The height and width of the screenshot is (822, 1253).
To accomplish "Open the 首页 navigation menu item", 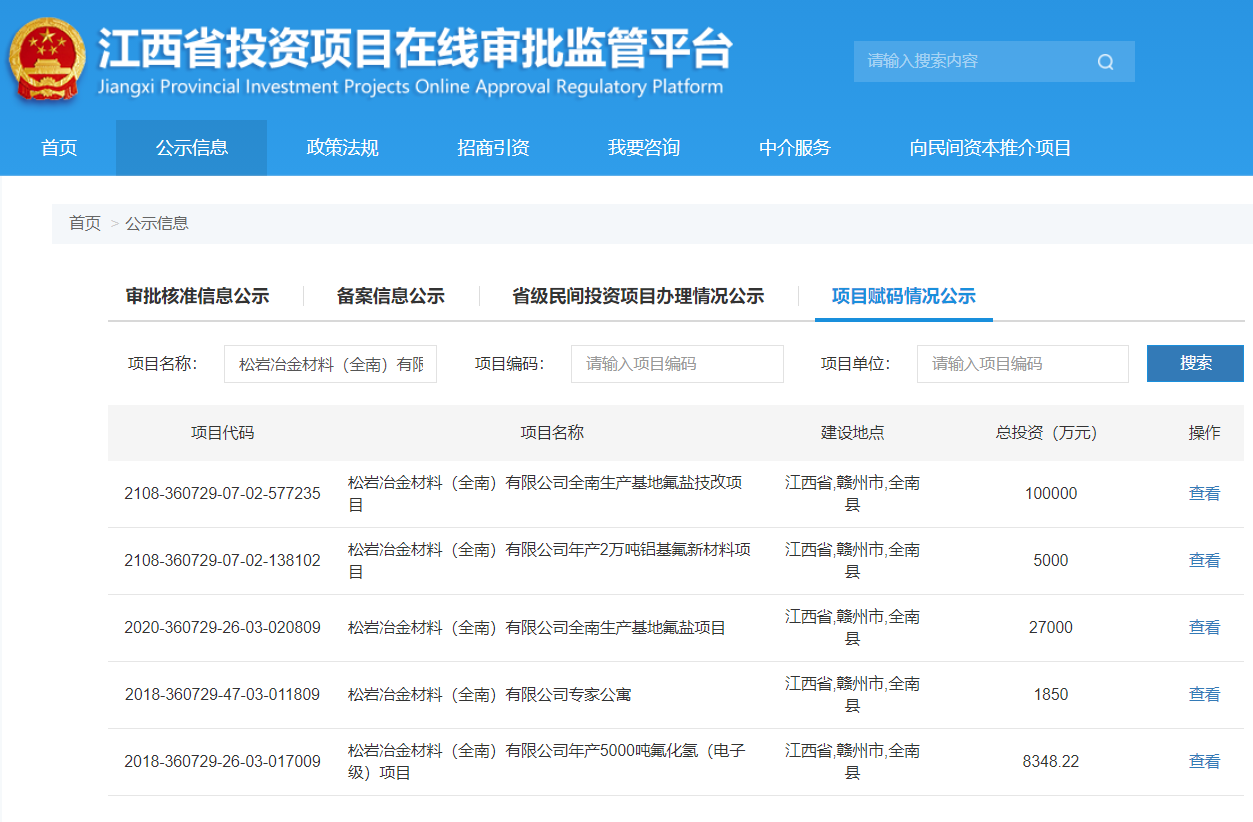I will 59,148.
